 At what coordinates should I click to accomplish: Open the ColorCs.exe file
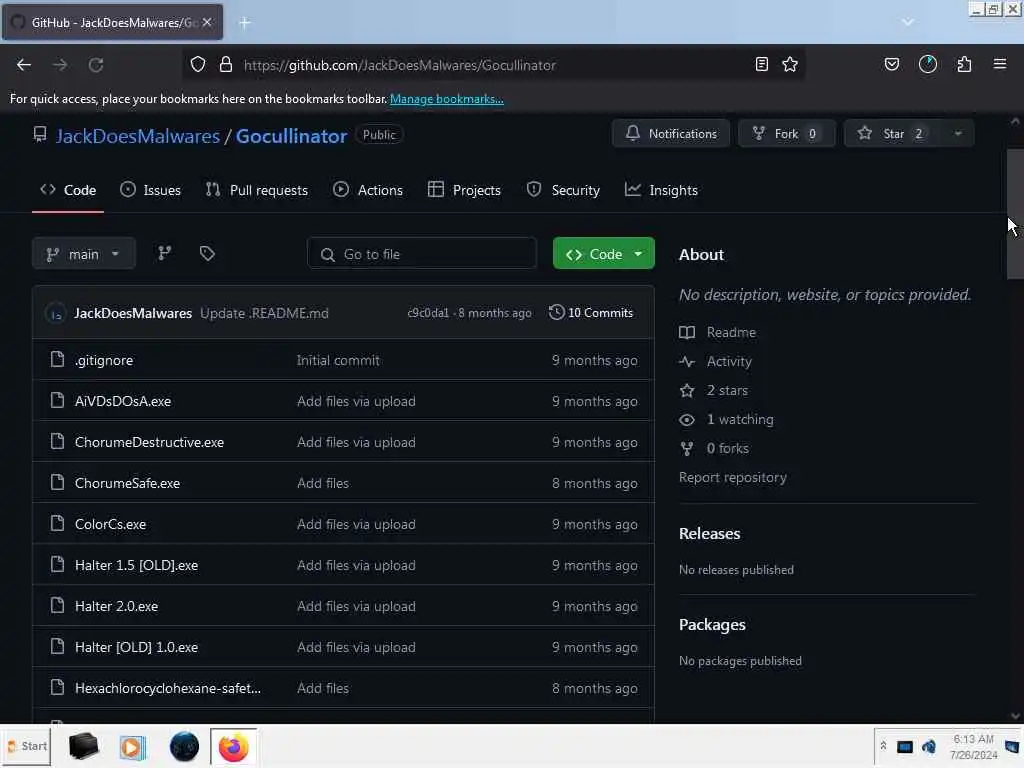[x=110, y=524]
